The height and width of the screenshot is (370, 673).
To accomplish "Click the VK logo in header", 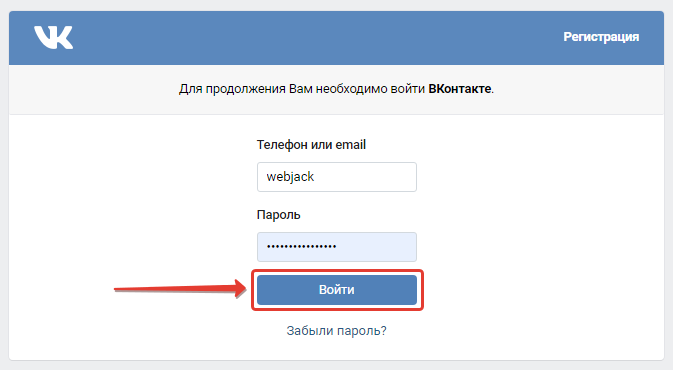I will [x=54, y=37].
